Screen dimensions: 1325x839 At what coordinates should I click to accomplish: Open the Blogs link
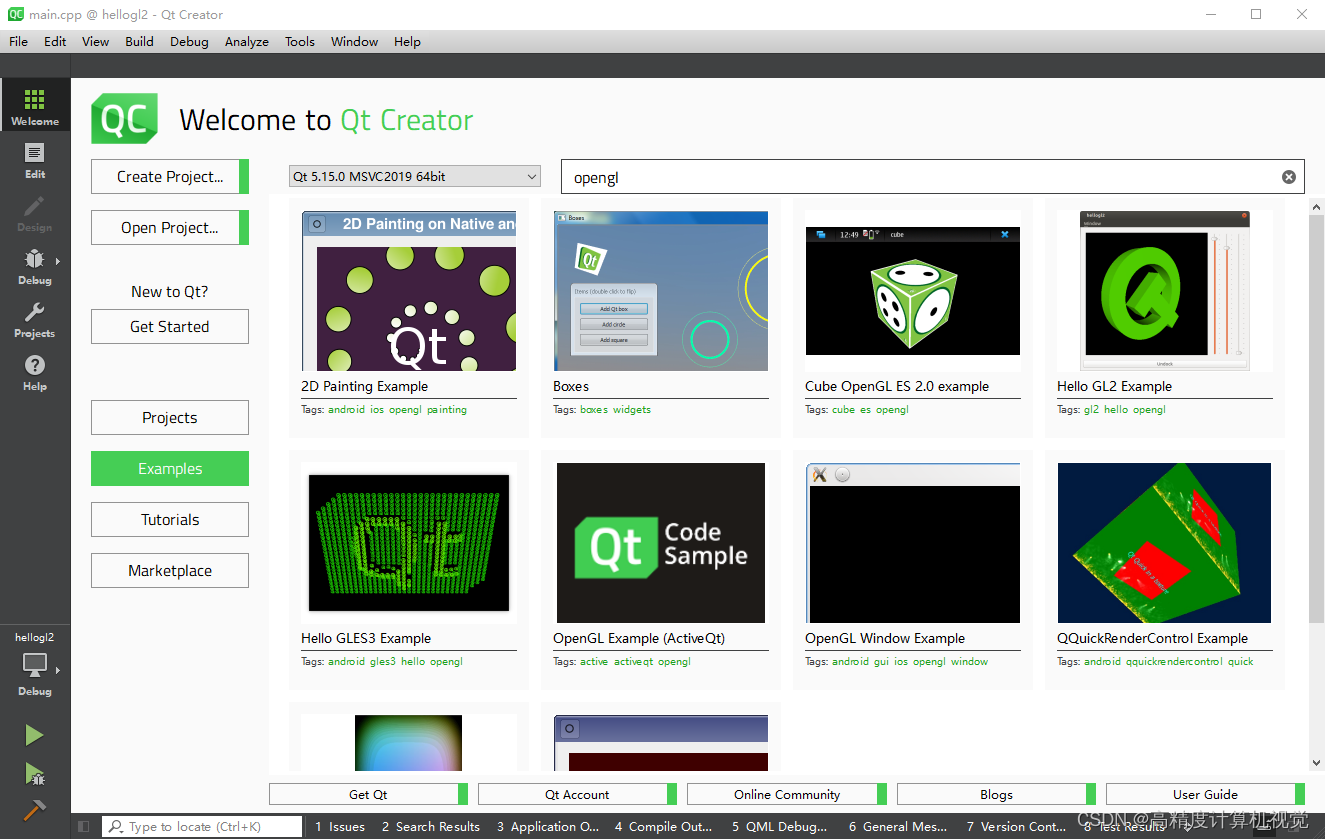pos(996,794)
